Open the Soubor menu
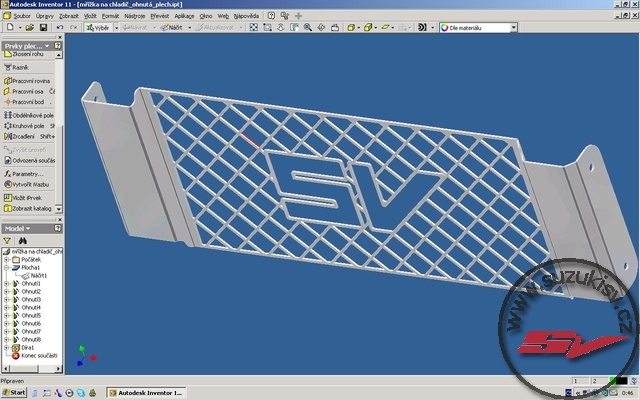This screenshot has width=640, height=400. coord(22,16)
